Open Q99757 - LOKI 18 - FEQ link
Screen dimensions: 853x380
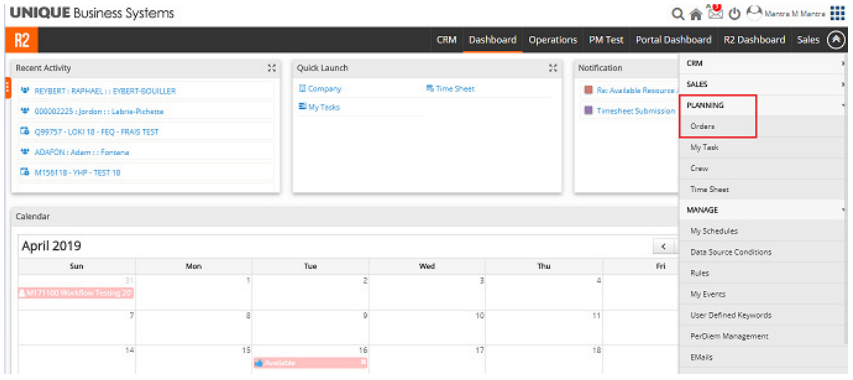[x=96, y=132]
